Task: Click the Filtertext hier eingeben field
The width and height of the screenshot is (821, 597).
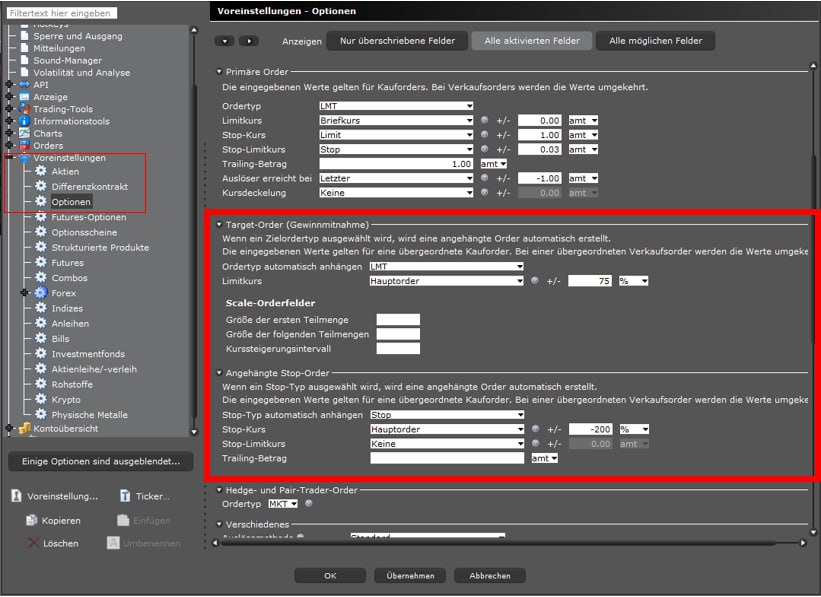Action: click(61, 13)
